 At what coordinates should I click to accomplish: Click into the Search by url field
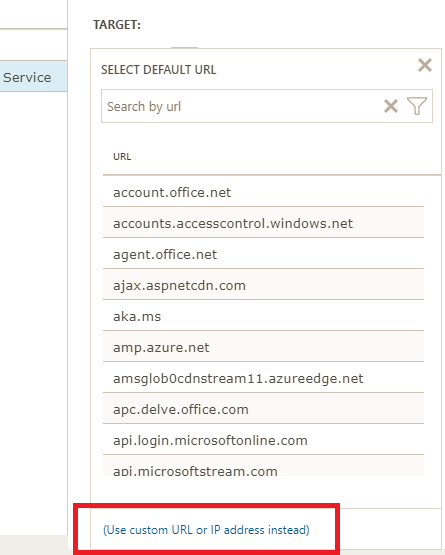241,106
